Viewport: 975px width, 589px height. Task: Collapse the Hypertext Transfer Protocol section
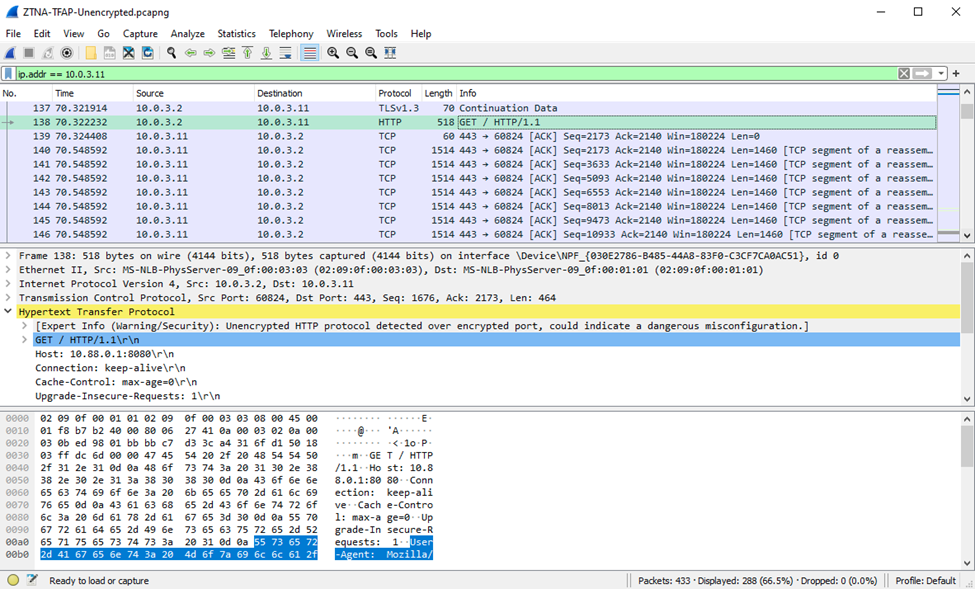[x=8, y=312]
